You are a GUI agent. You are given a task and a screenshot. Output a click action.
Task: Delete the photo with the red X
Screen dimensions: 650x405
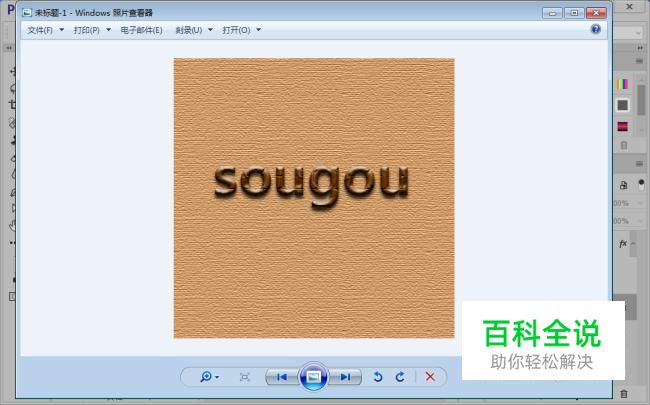click(430, 376)
